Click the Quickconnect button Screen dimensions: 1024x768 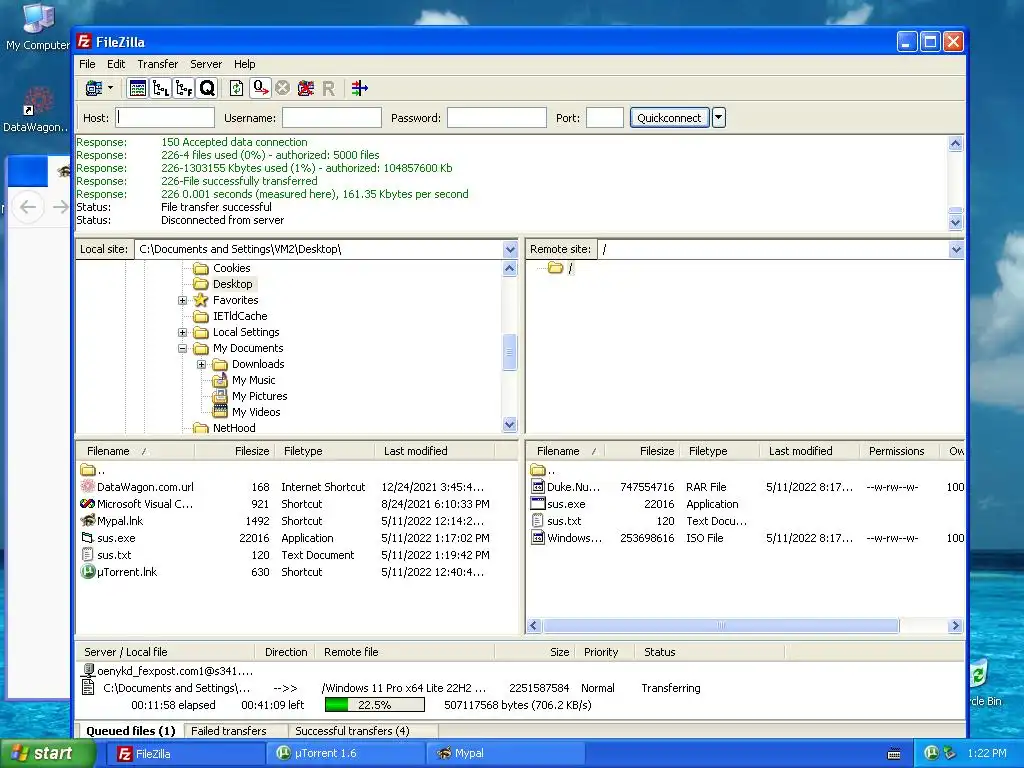point(669,118)
